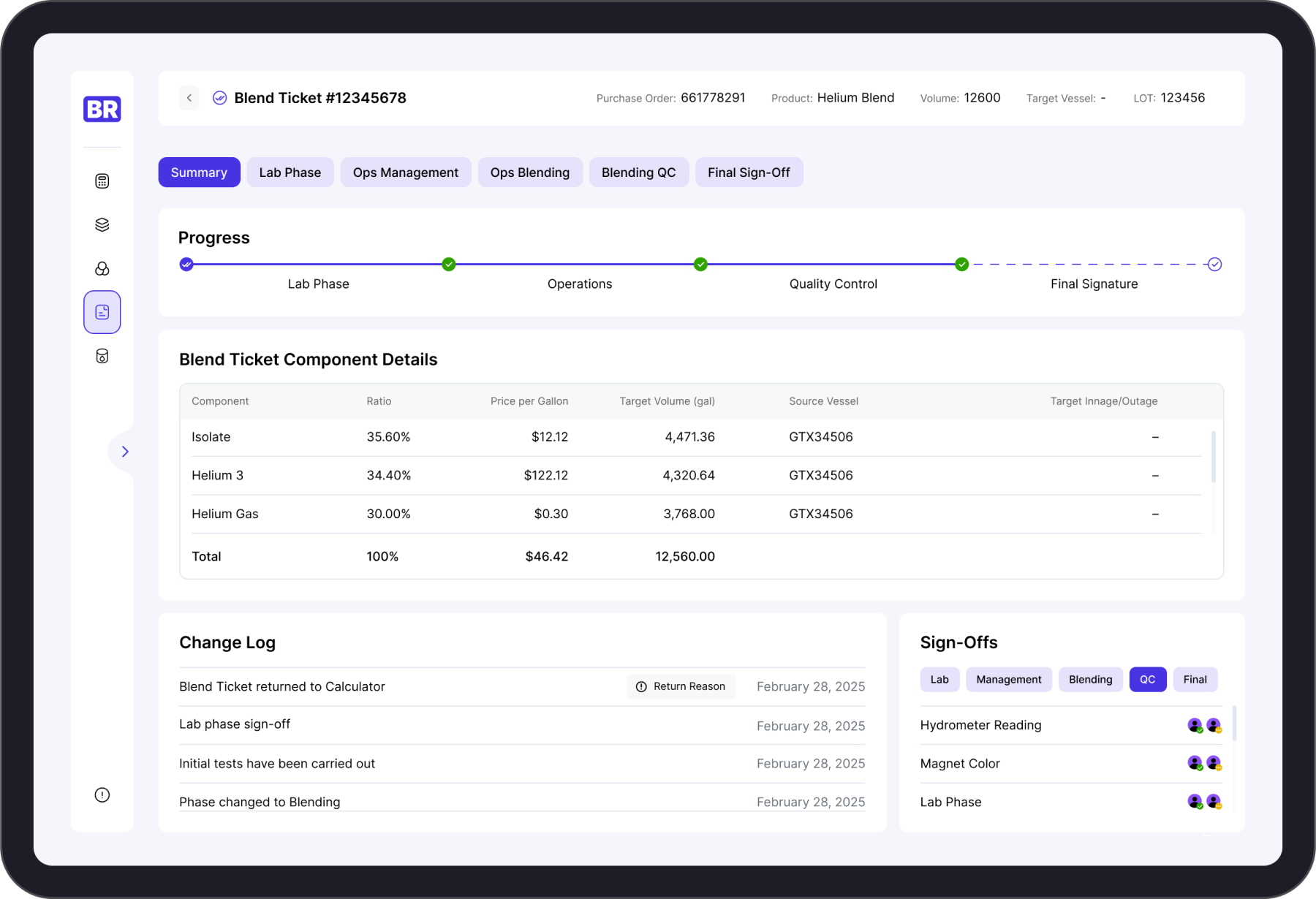Click the BR logo

pos(102,110)
